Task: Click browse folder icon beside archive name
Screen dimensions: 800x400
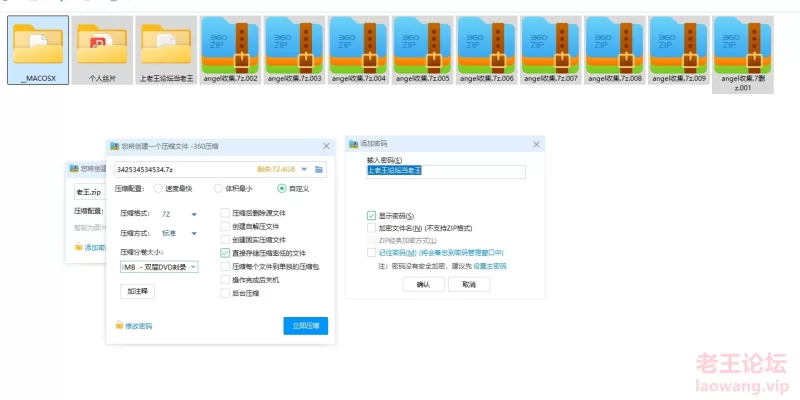Action: [x=319, y=169]
